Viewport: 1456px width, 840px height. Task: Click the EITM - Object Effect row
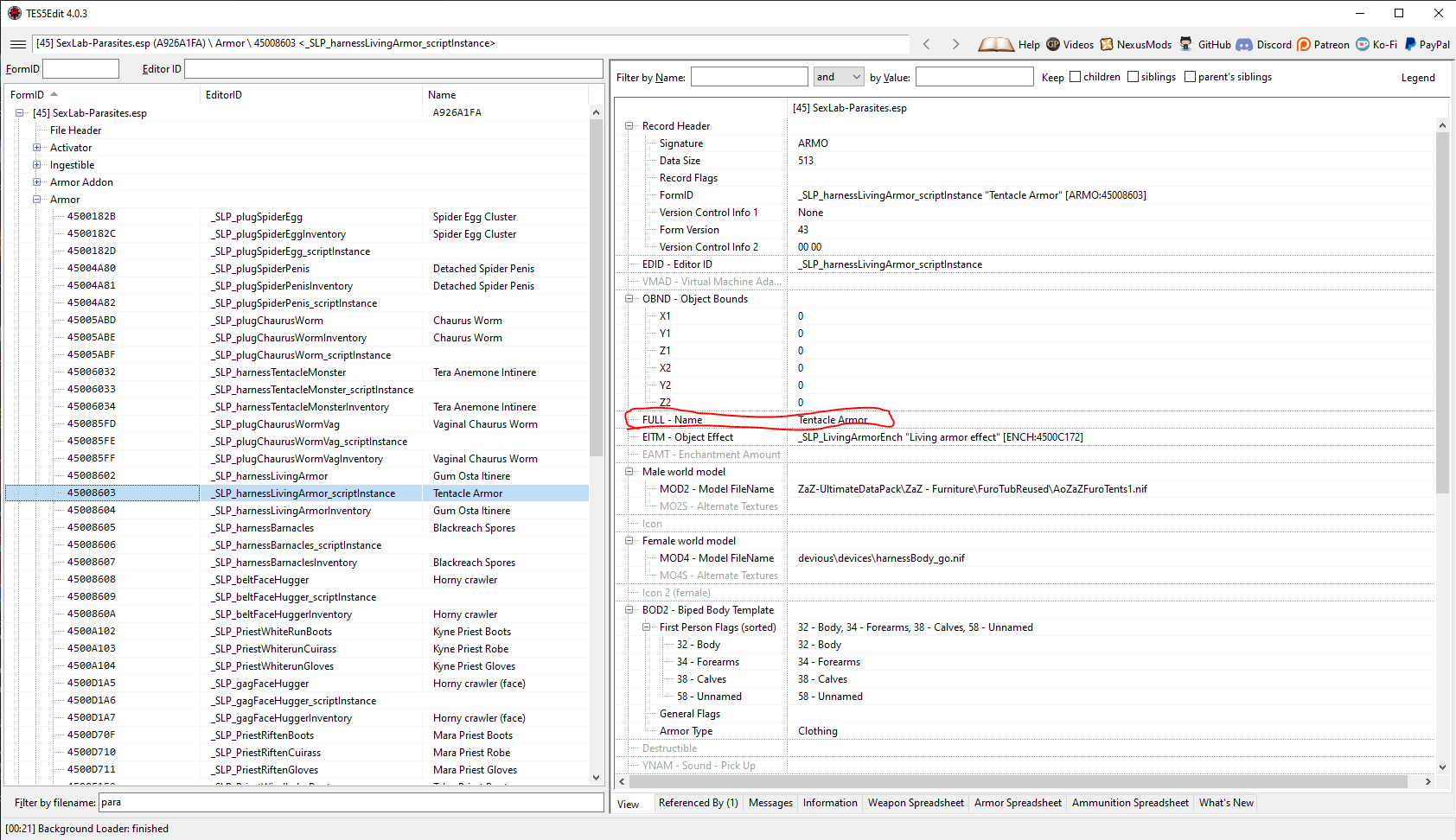[1025, 437]
